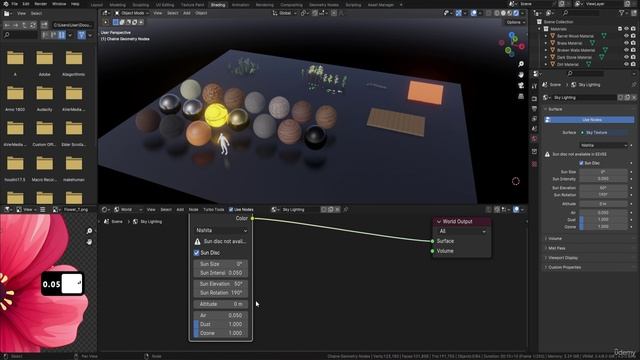
Task: Open the Edit menu
Action: pyautogui.click(x=26, y=4)
